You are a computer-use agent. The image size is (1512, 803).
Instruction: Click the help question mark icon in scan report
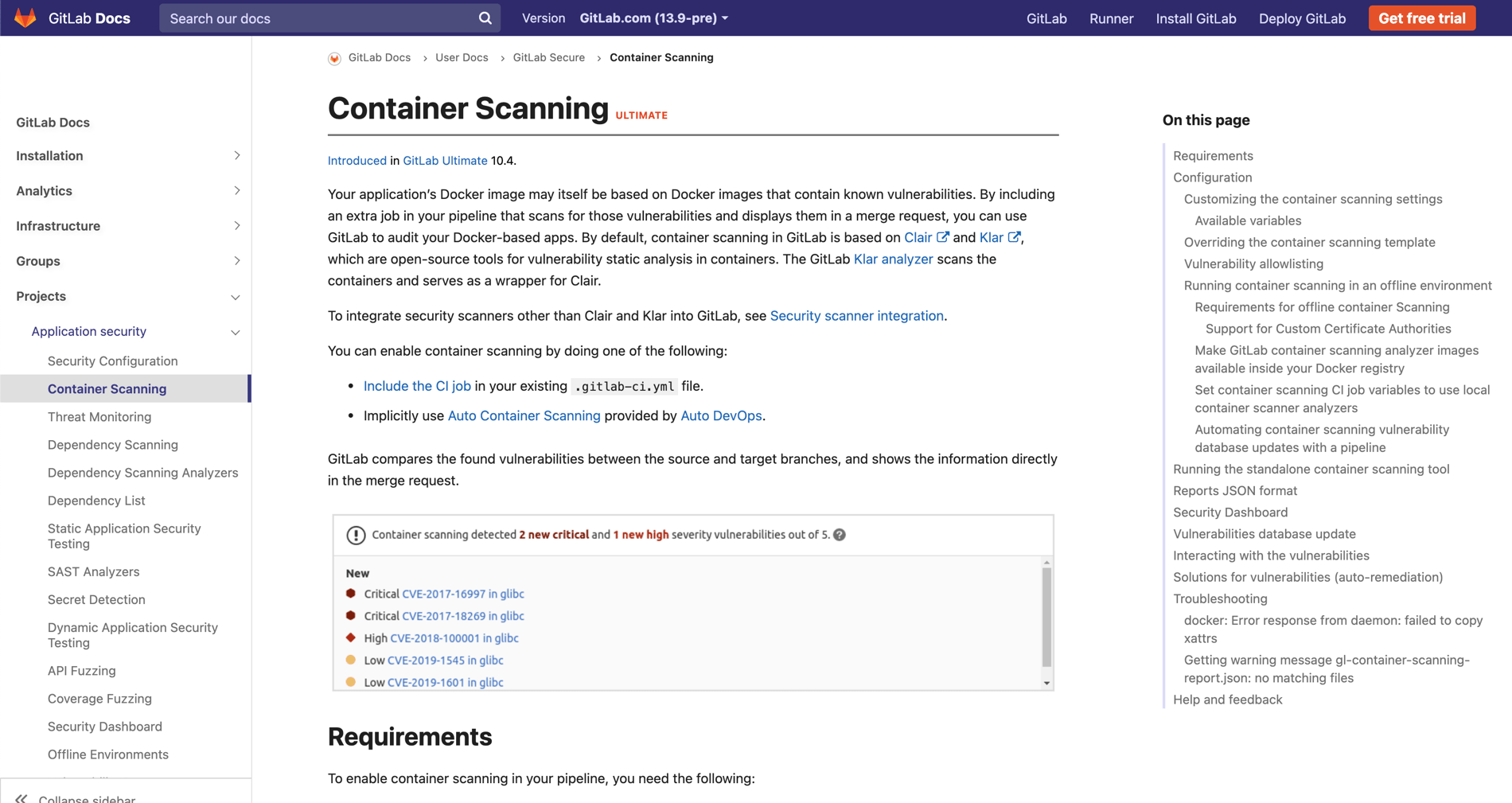coord(840,535)
